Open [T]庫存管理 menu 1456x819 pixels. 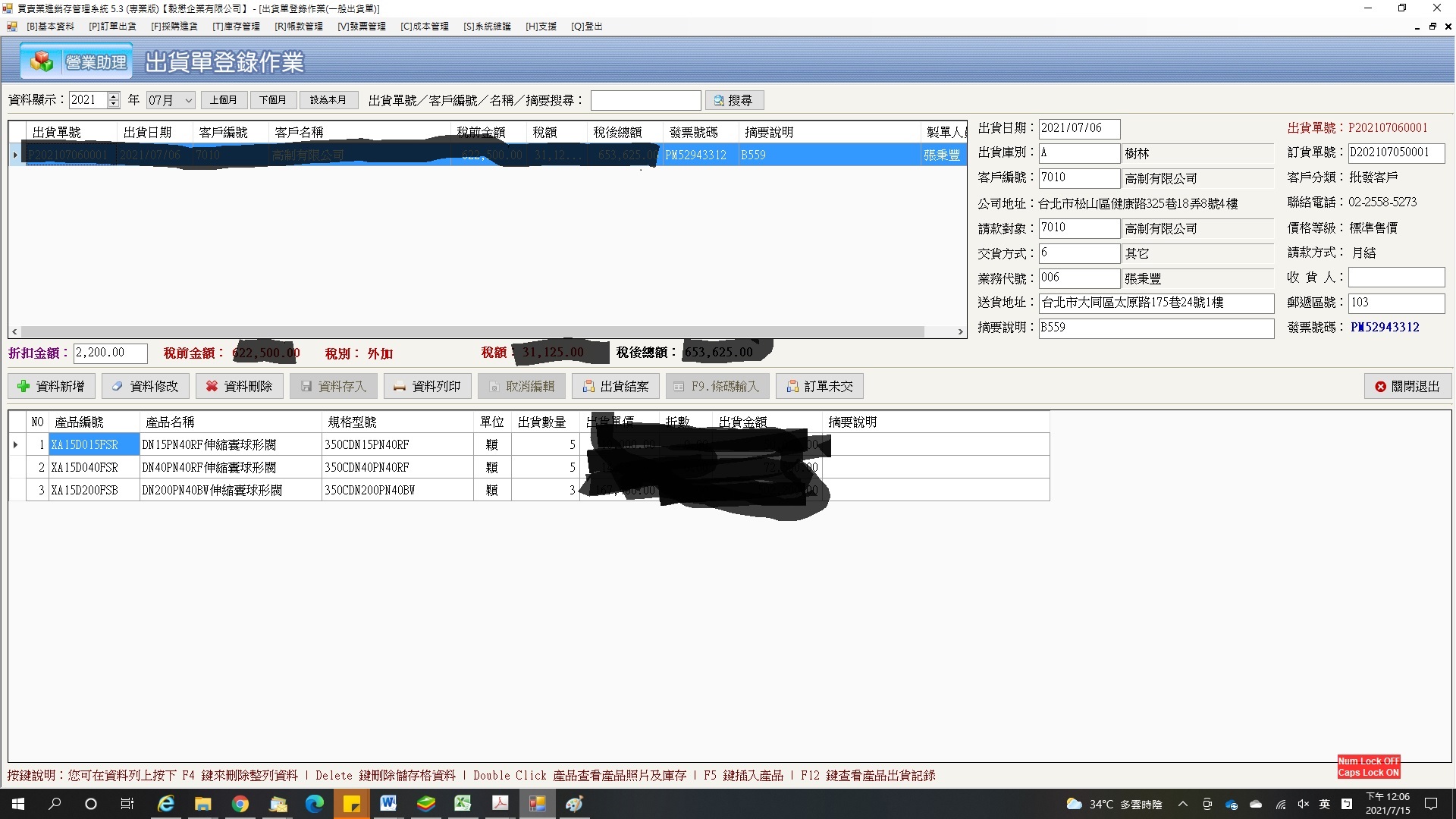click(x=236, y=27)
